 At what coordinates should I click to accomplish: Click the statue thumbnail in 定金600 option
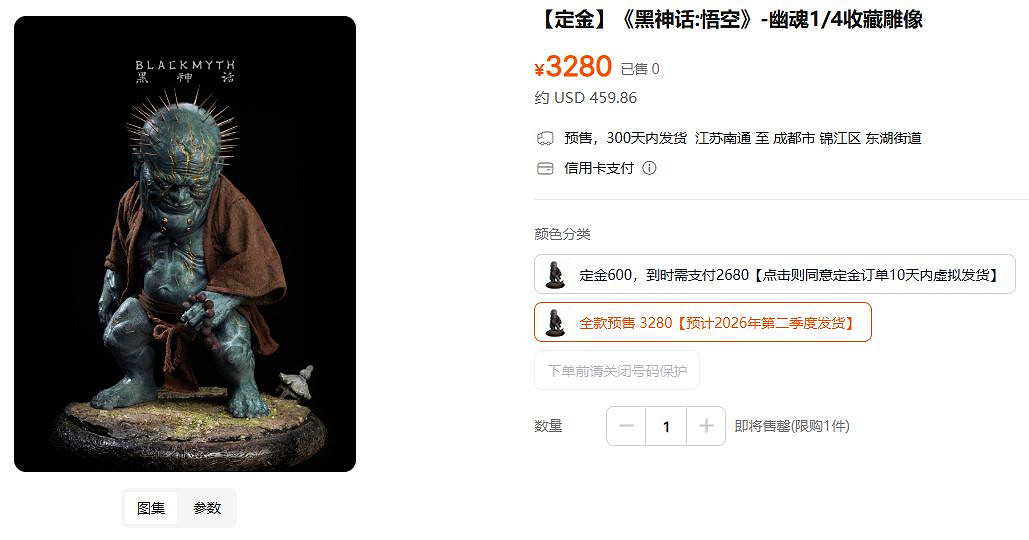(x=555, y=274)
